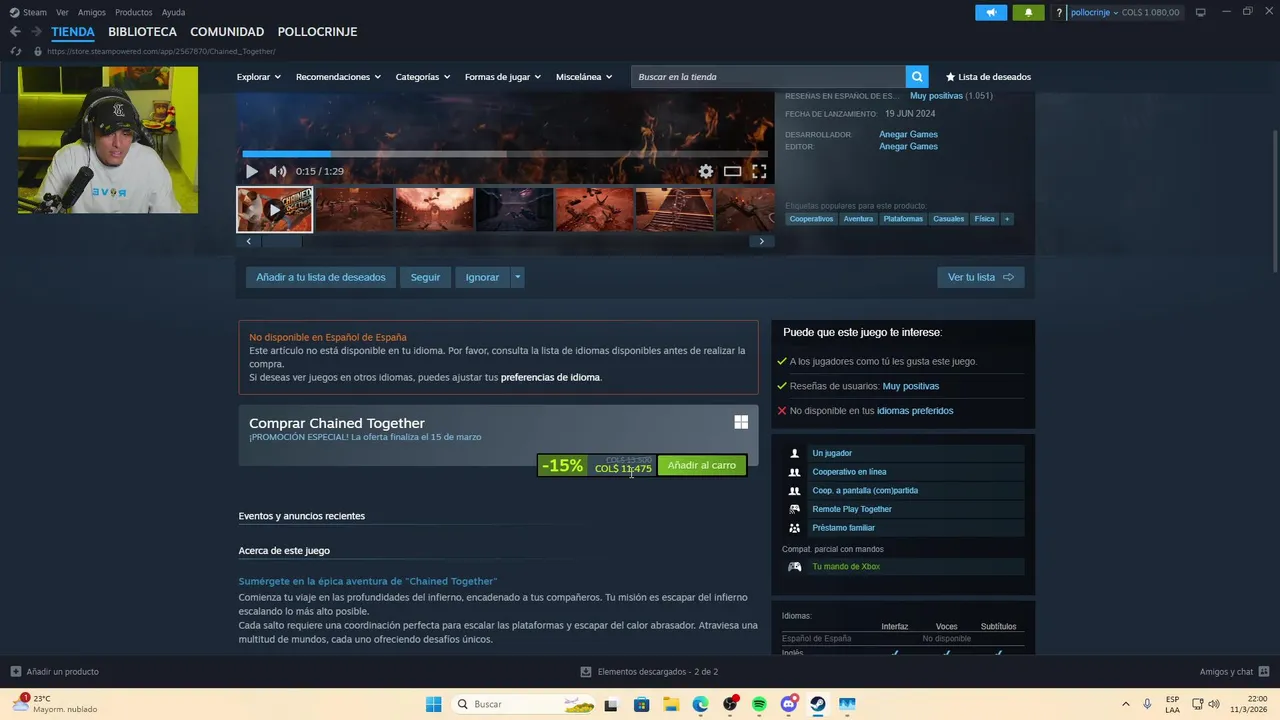
Task: Click the Seguir button
Action: point(425,277)
